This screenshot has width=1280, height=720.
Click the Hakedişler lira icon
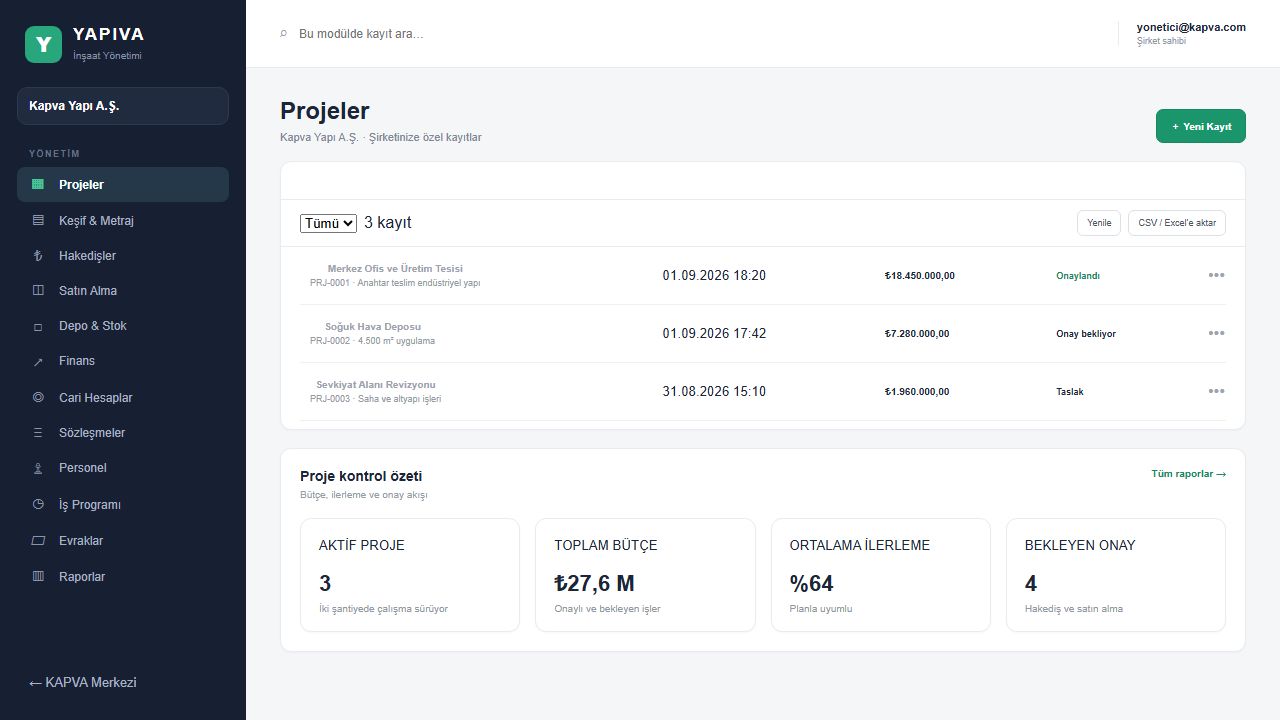pyautogui.click(x=38, y=256)
